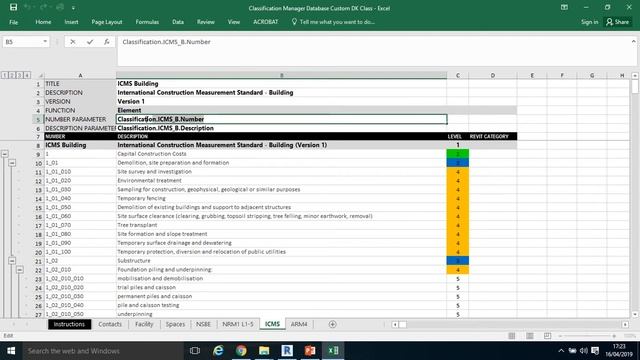Launch Internet Explorer from taskbar
640x360 pixels.
218,351
